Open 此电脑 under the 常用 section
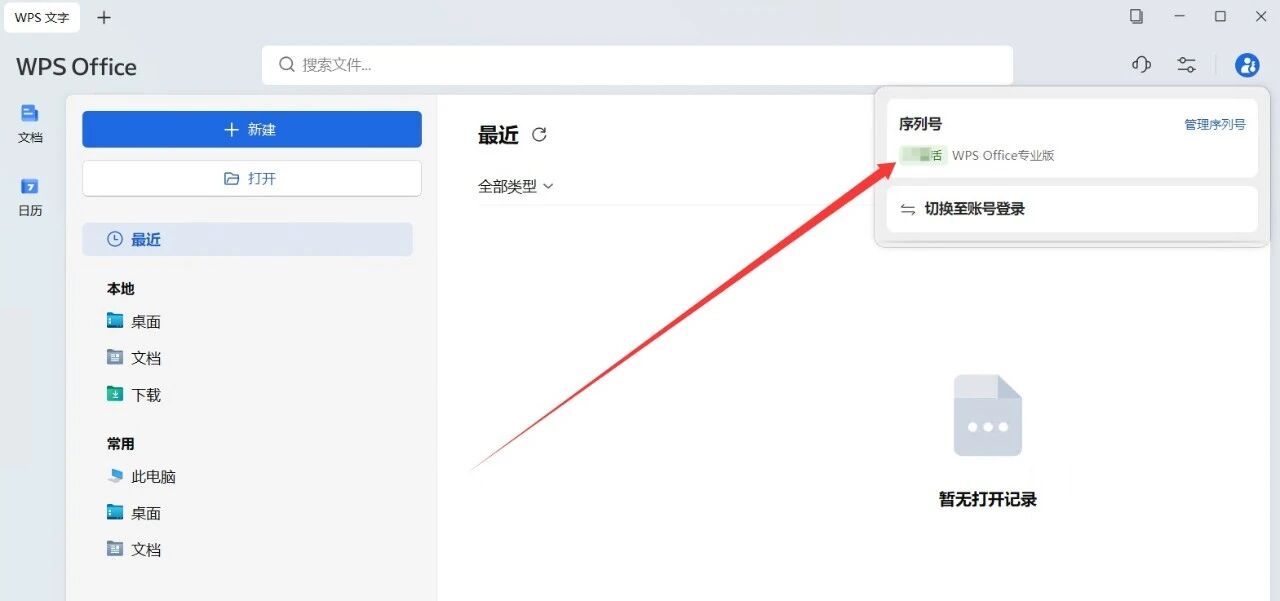Screen dimensions: 1280x601 (x=141, y=476)
